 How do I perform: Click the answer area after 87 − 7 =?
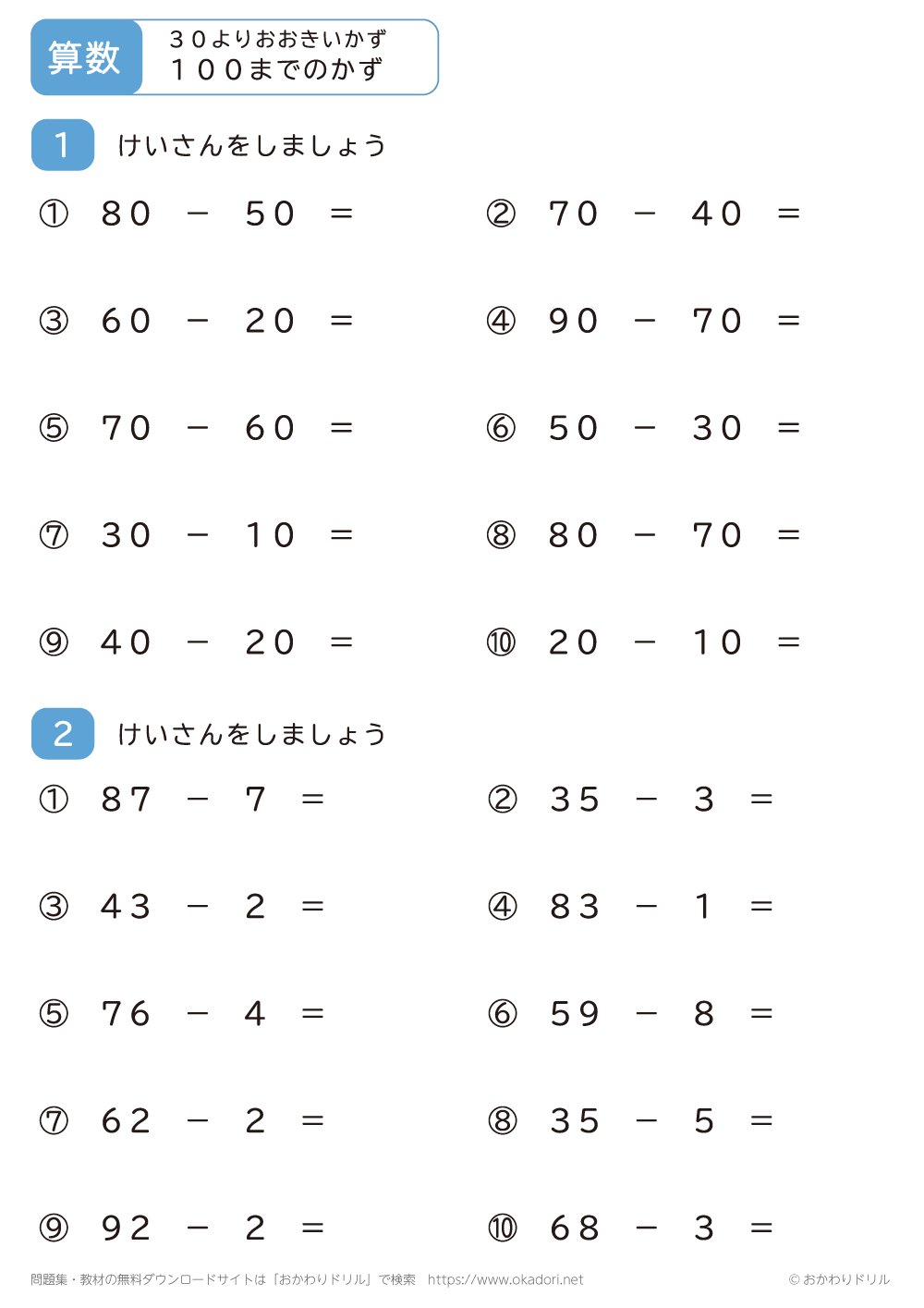pos(388,800)
